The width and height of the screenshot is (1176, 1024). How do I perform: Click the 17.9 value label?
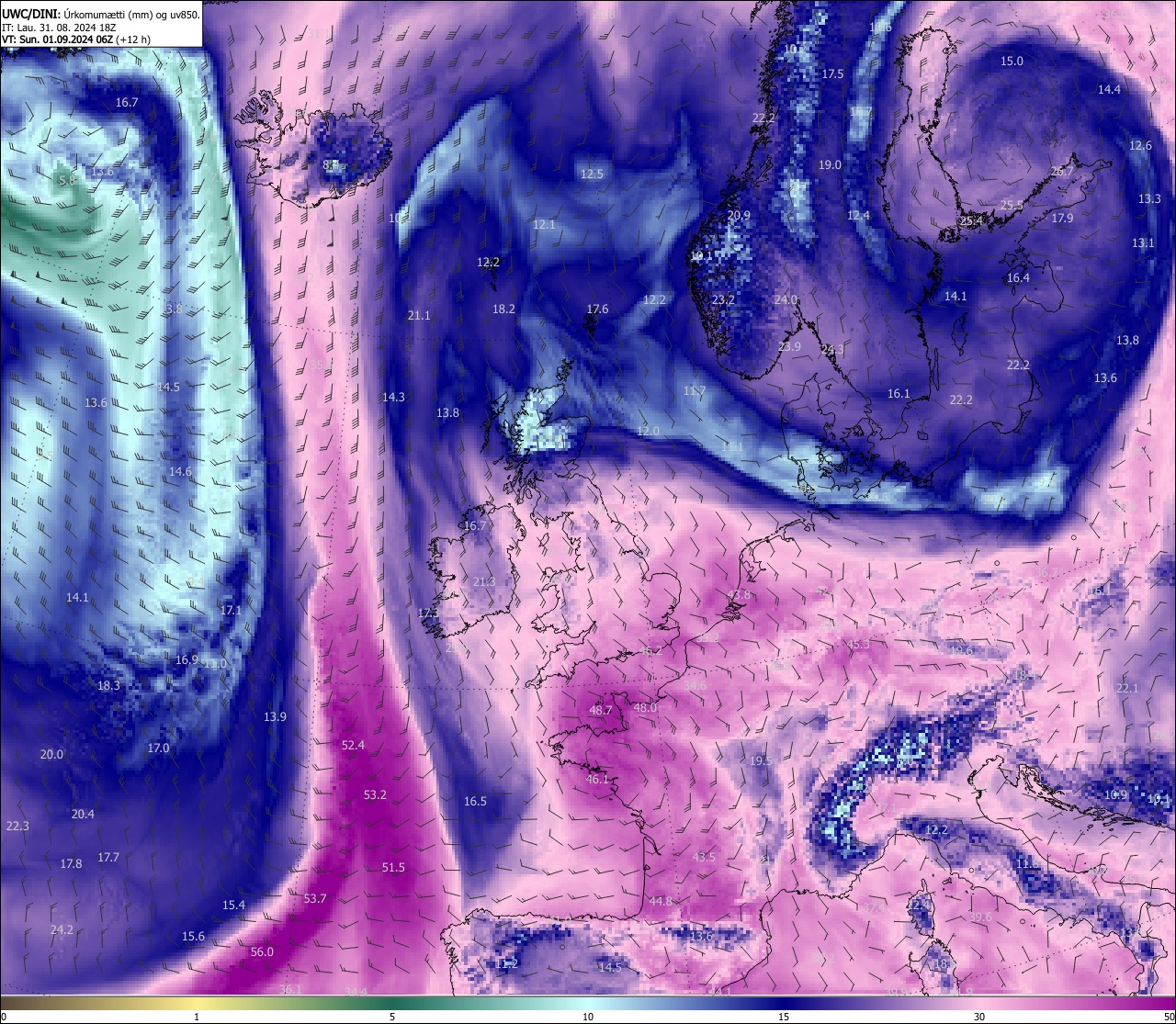pyautogui.click(x=1062, y=218)
